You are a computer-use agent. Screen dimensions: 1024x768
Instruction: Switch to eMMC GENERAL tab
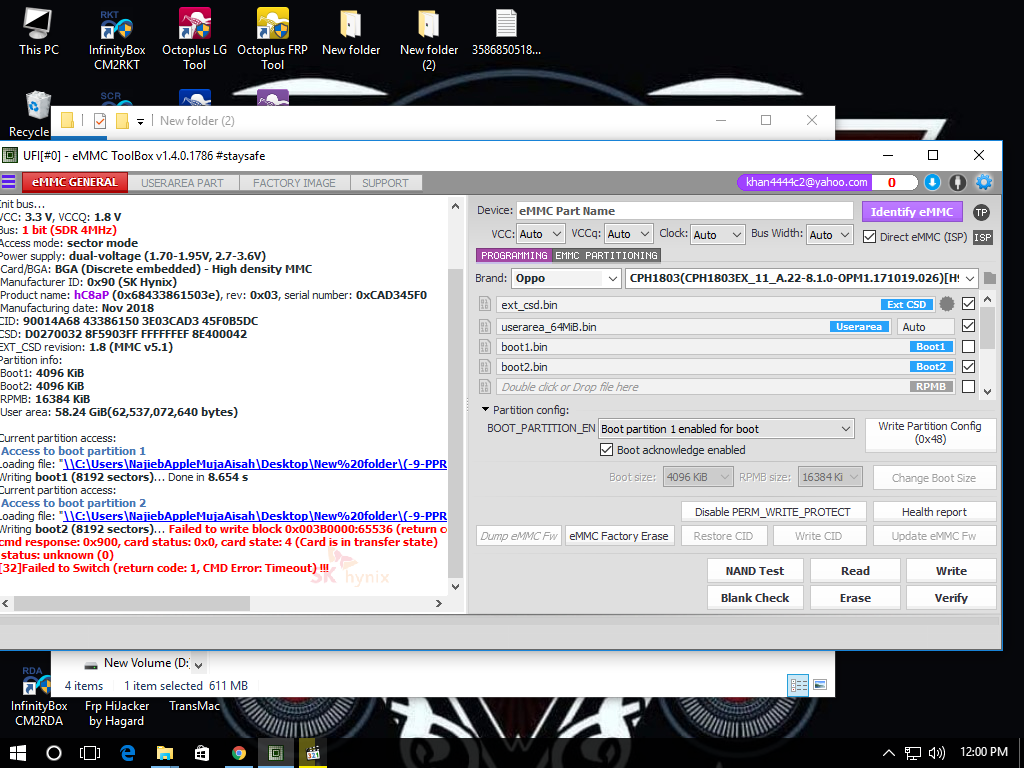(x=75, y=182)
